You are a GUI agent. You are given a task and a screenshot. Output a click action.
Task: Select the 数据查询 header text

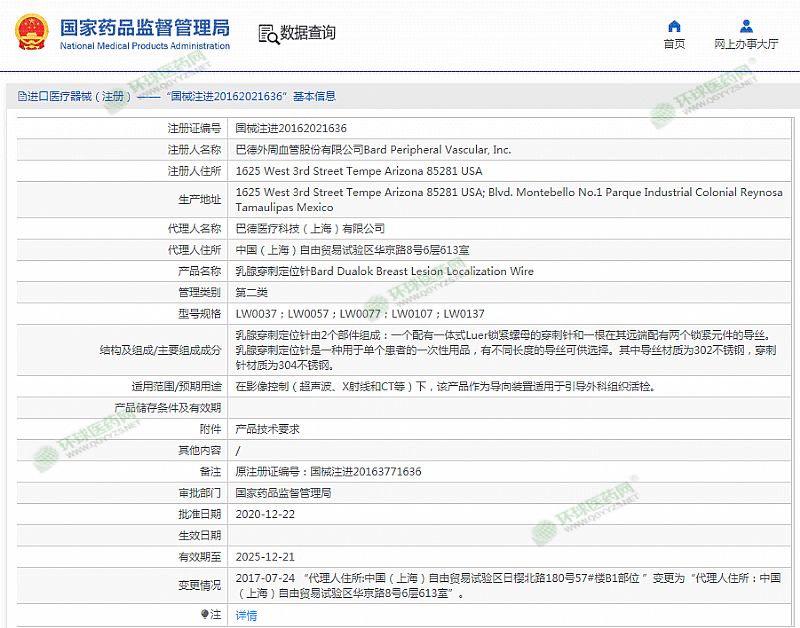point(308,33)
